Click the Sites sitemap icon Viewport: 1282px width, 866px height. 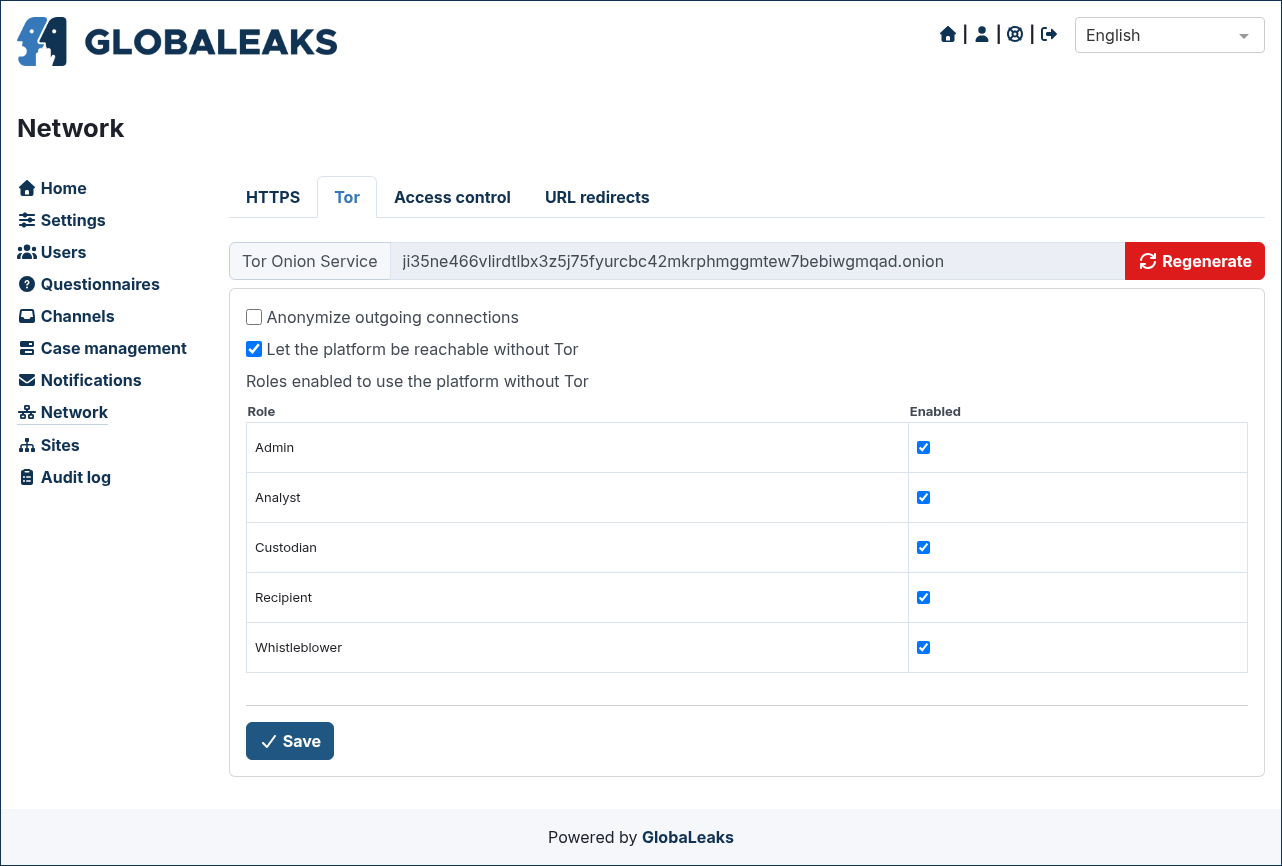[27, 445]
